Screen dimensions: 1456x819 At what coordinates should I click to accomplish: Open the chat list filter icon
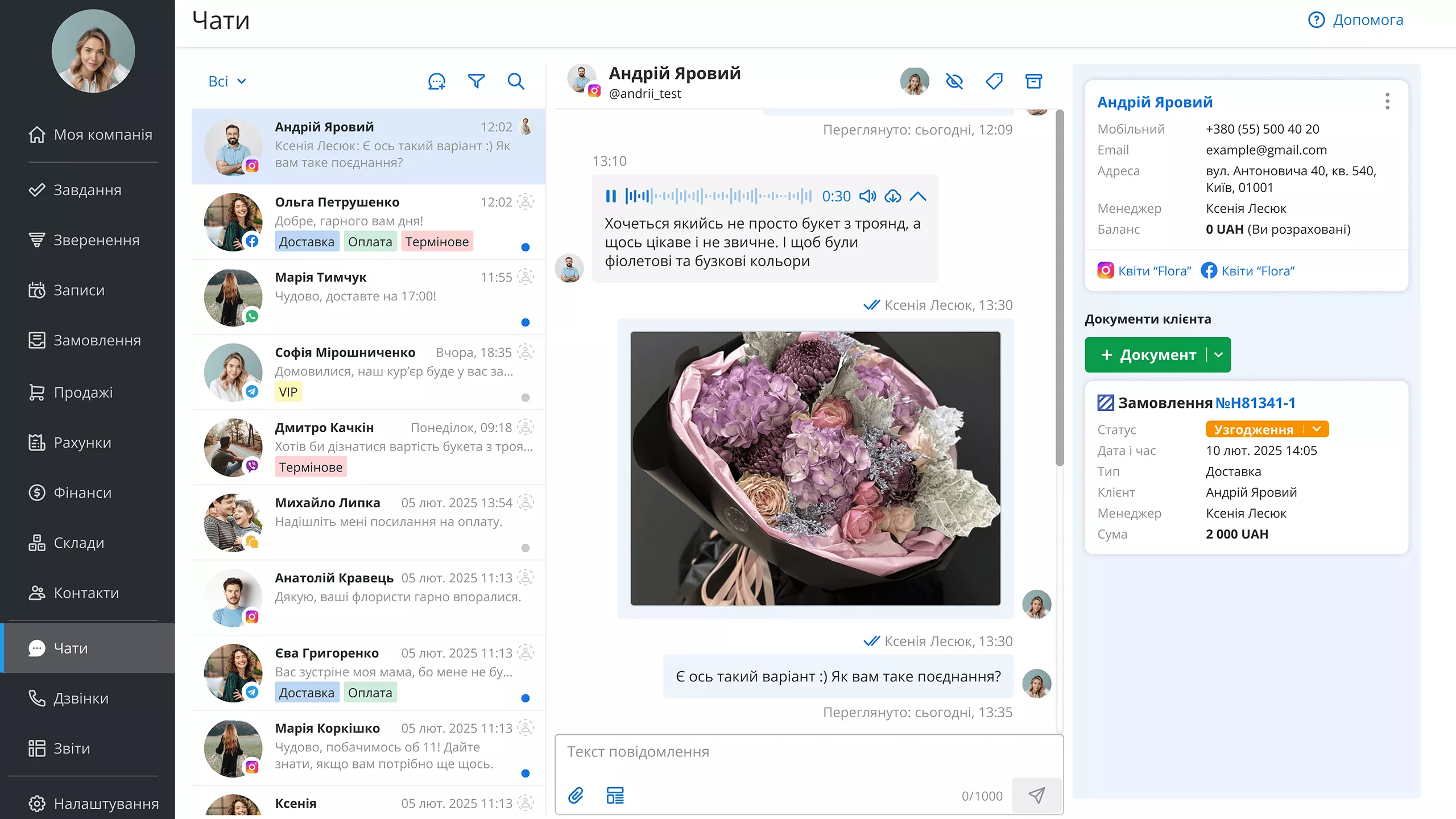477,81
